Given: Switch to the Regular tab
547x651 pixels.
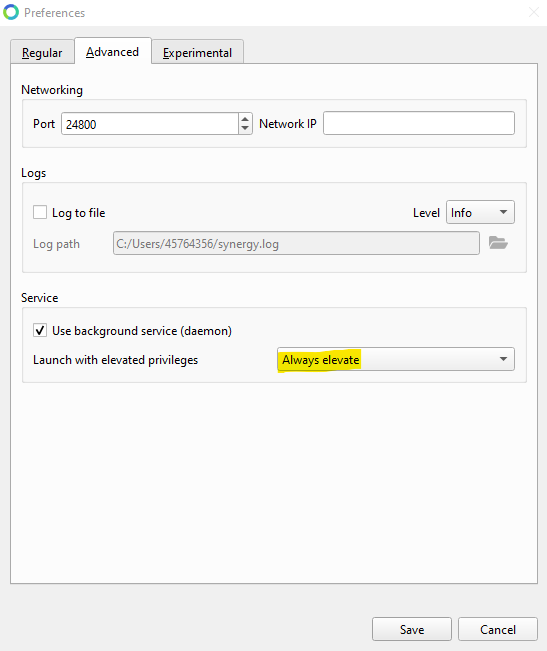Looking at the screenshot, I should tap(42, 52).
